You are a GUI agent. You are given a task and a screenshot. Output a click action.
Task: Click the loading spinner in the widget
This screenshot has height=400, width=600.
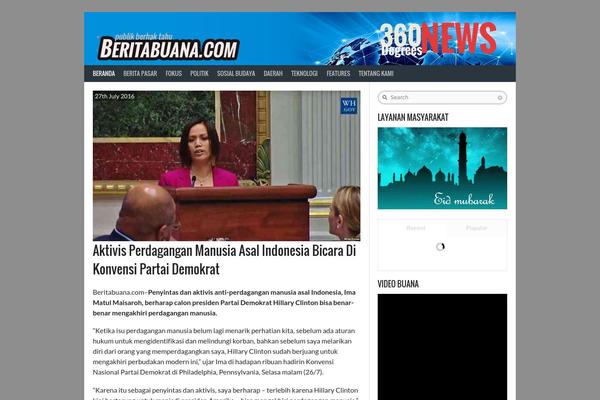point(440,247)
